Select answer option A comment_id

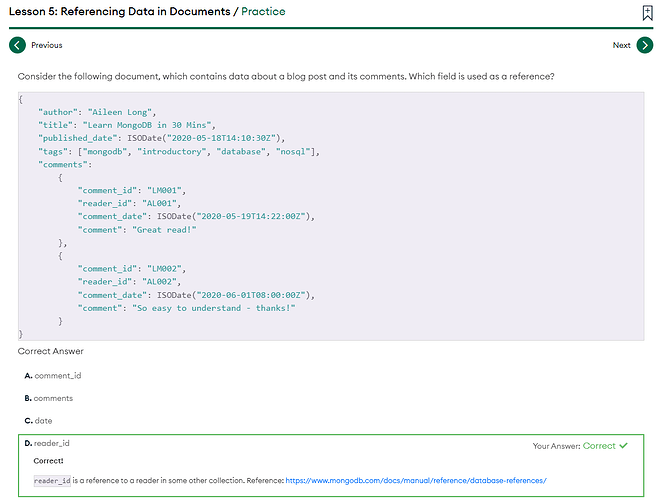(57, 375)
